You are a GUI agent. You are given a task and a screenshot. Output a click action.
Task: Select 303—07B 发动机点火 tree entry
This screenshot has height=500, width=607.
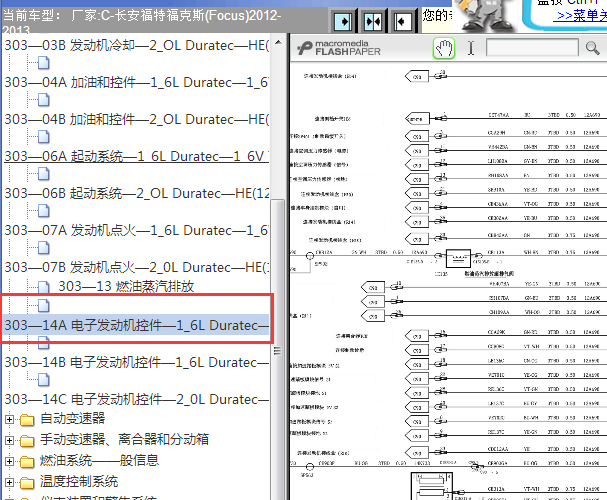click(136, 267)
